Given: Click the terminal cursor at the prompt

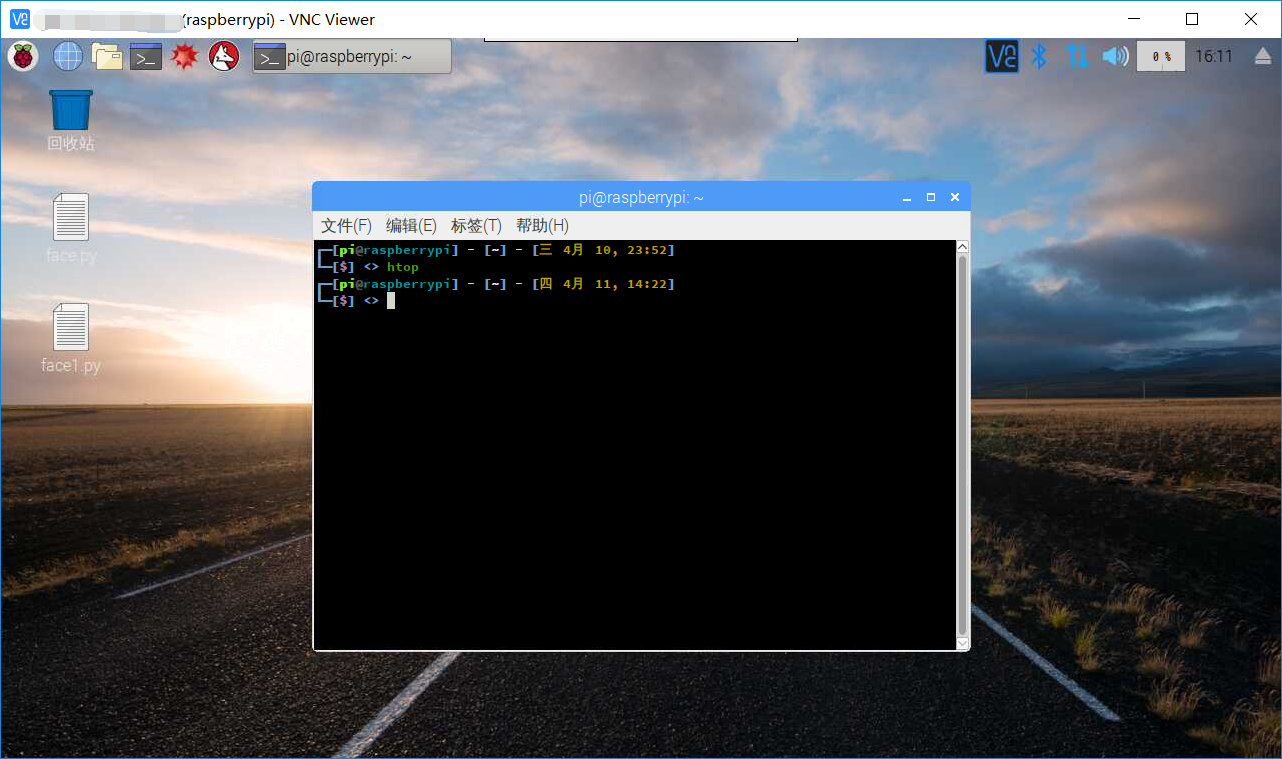Looking at the screenshot, I should (391, 300).
